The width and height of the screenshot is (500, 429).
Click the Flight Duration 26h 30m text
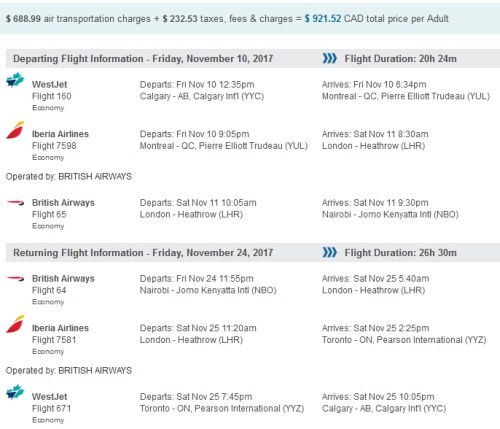[401, 253]
